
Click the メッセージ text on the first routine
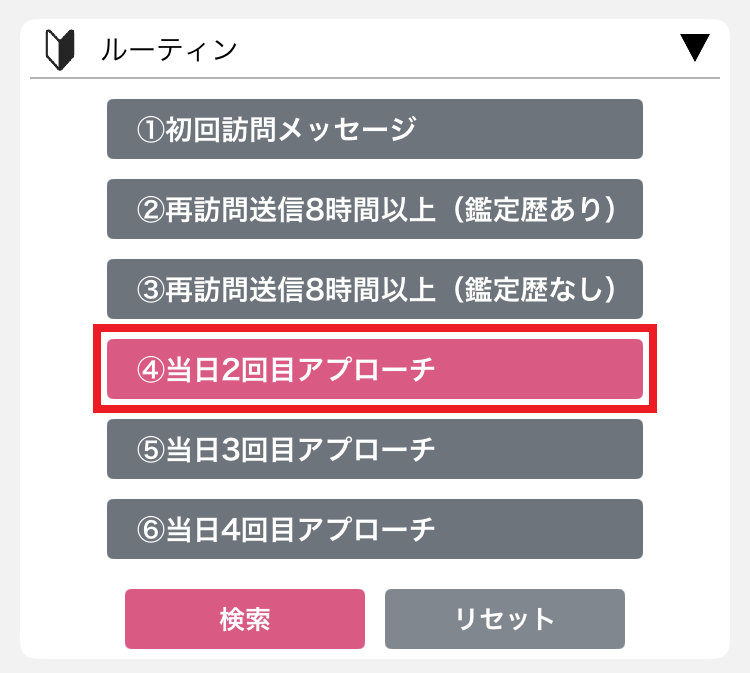tap(348, 130)
